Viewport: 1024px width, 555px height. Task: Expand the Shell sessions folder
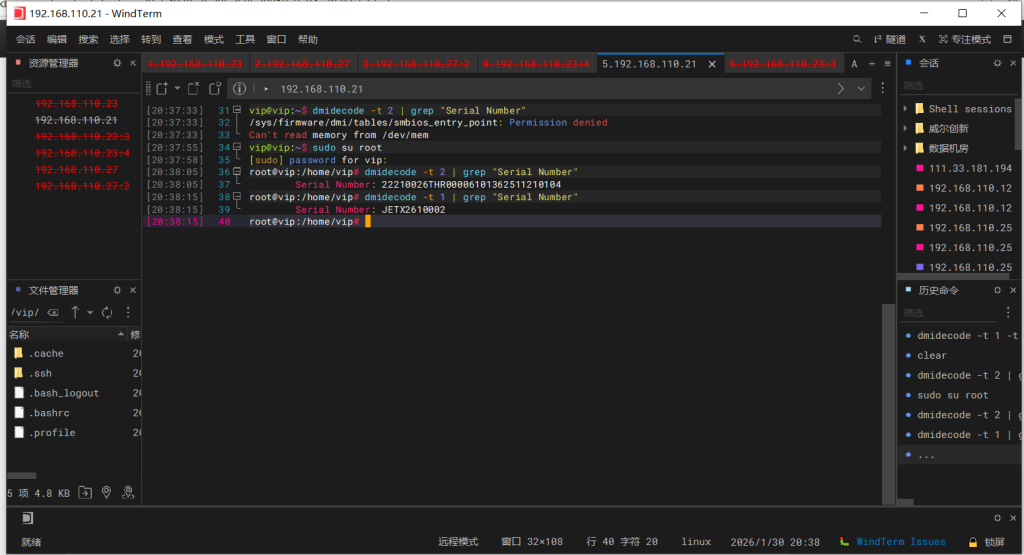click(905, 109)
